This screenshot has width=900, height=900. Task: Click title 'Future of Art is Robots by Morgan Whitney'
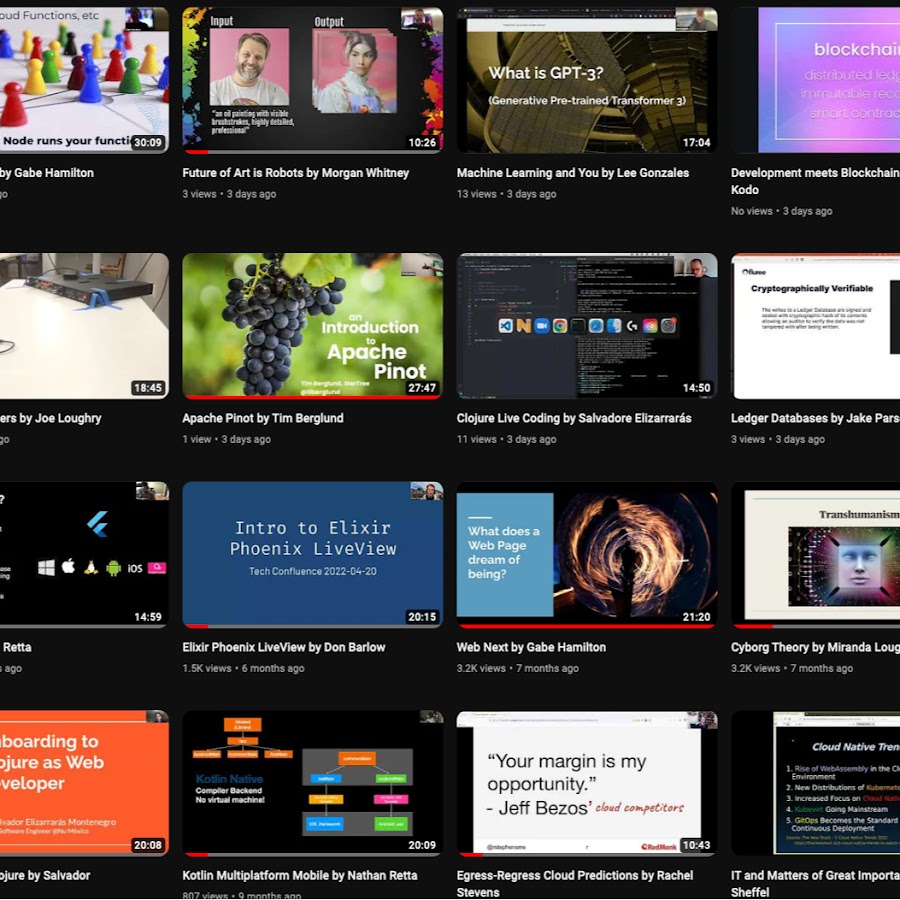296,173
